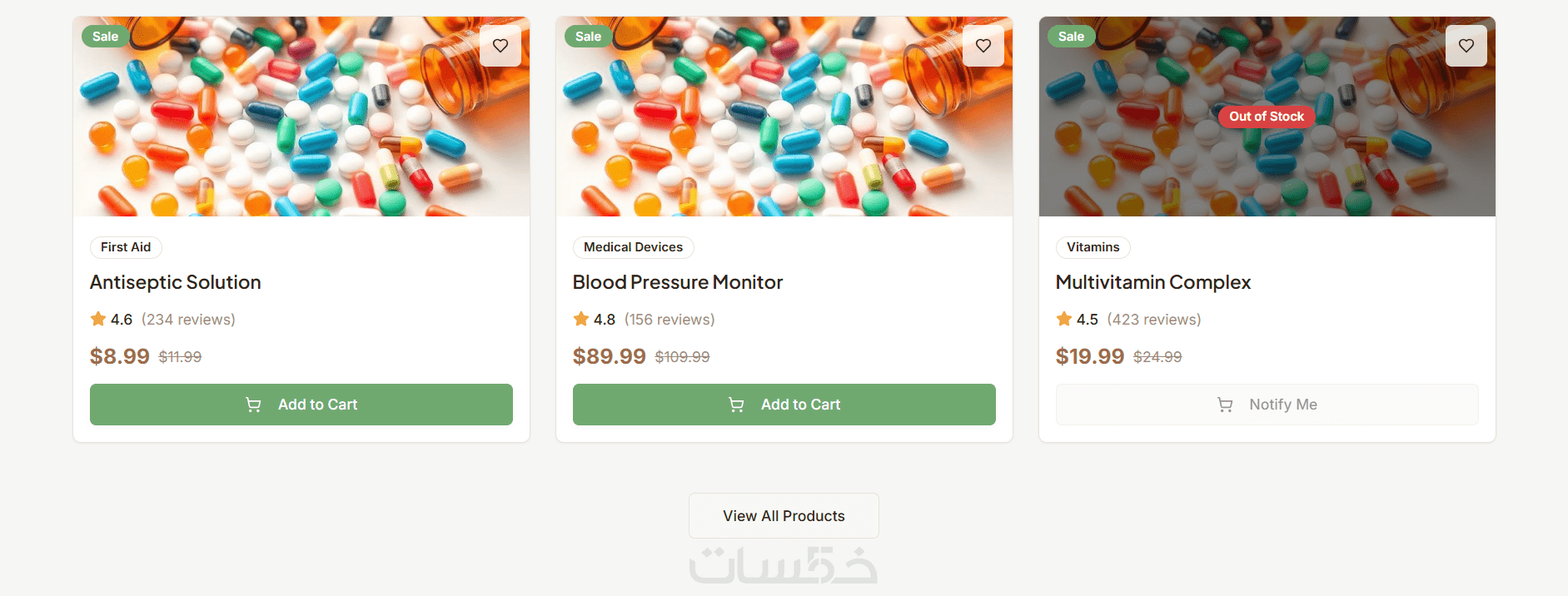Screen dimensions: 1568x596
Task: Open the Antiseptic Solution product title
Action: tap(176, 282)
